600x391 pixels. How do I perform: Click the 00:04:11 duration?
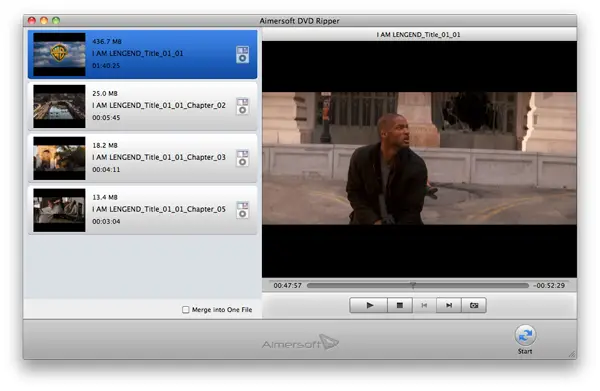tap(106, 169)
